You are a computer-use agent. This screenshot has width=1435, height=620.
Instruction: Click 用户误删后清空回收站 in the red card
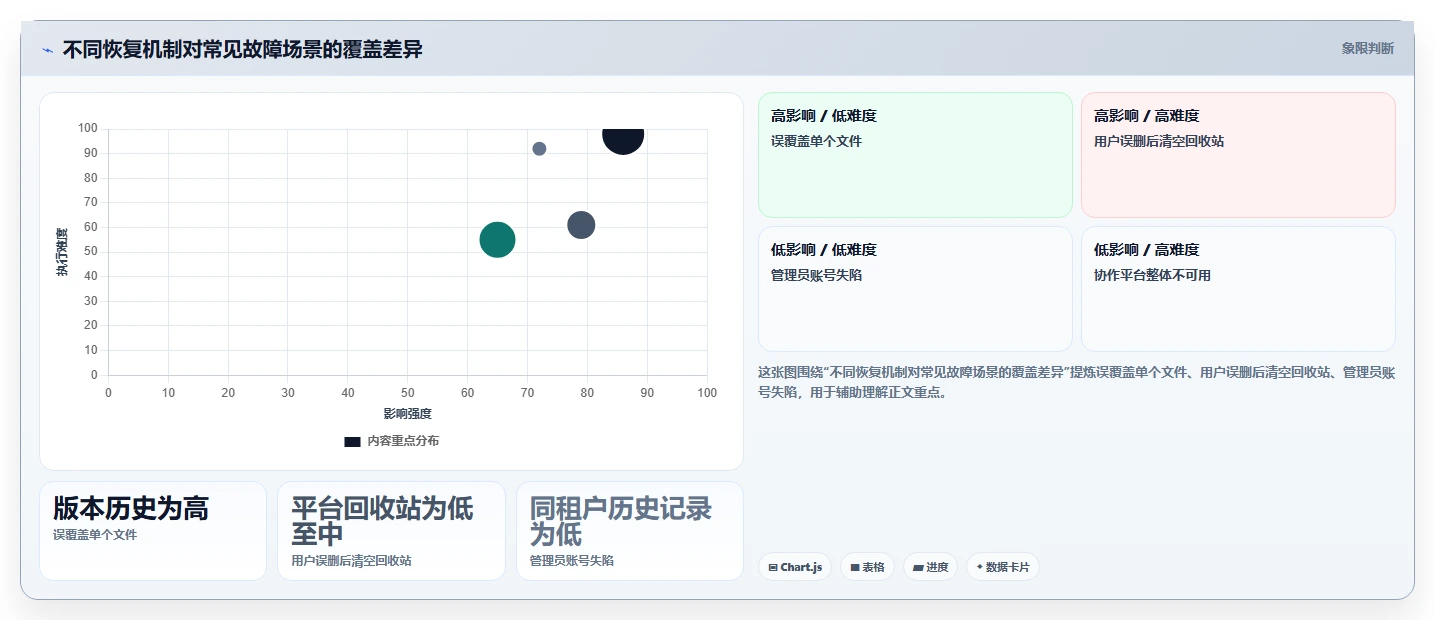pyautogui.click(x=1159, y=141)
